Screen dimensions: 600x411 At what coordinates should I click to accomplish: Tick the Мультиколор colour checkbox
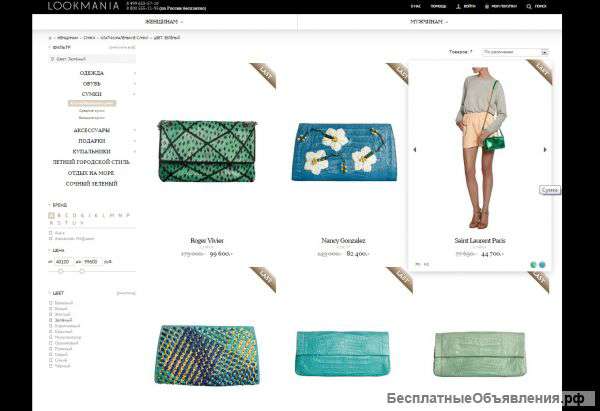pos(51,337)
